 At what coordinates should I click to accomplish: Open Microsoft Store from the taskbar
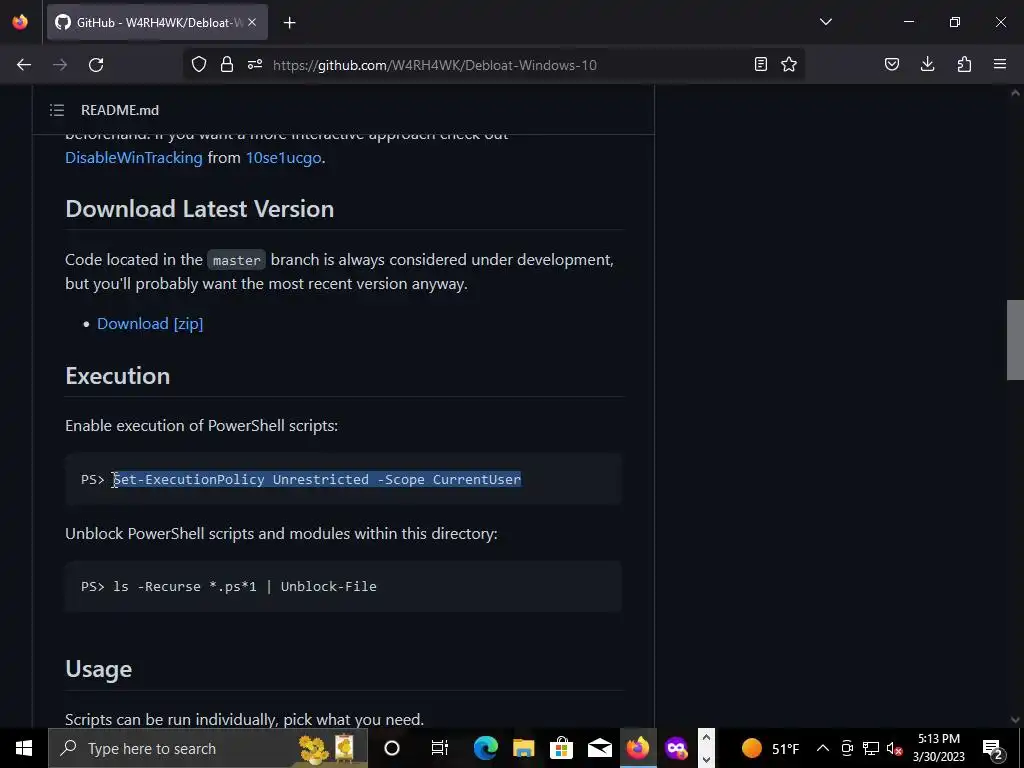[x=561, y=748]
